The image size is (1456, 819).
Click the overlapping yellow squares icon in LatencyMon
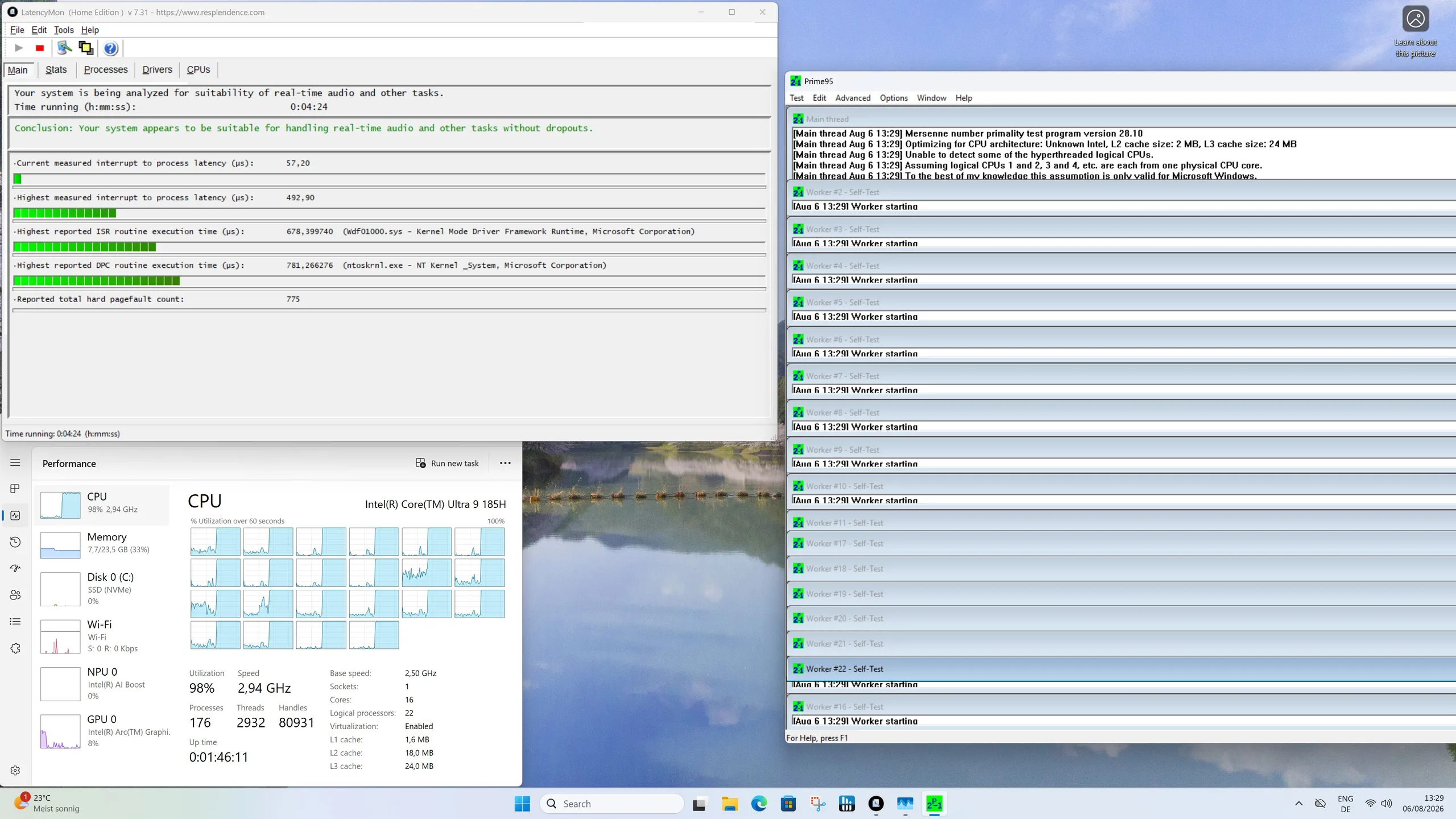tap(86, 48)
